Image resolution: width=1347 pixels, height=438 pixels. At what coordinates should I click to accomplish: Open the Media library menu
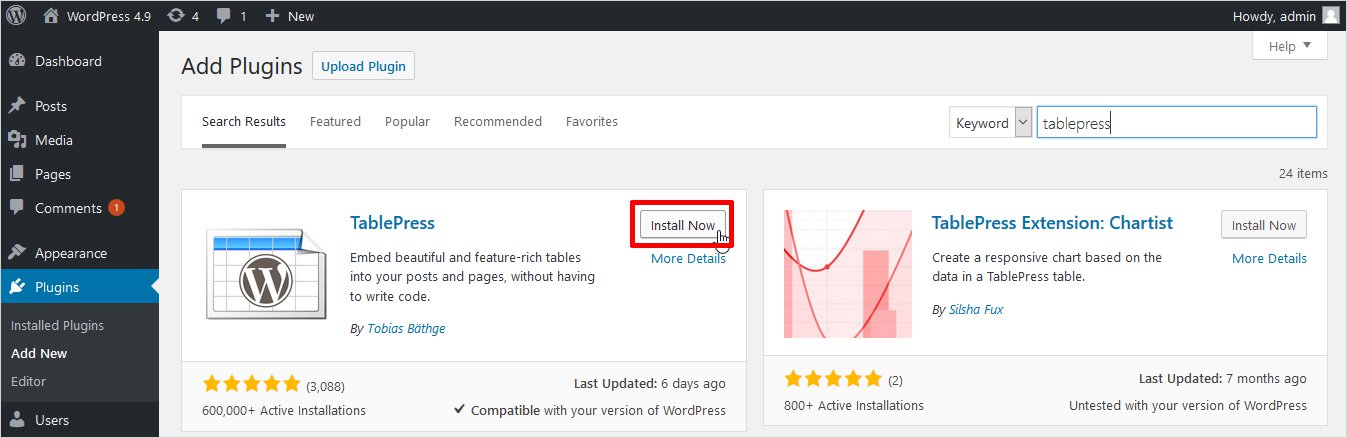point(53,140)
